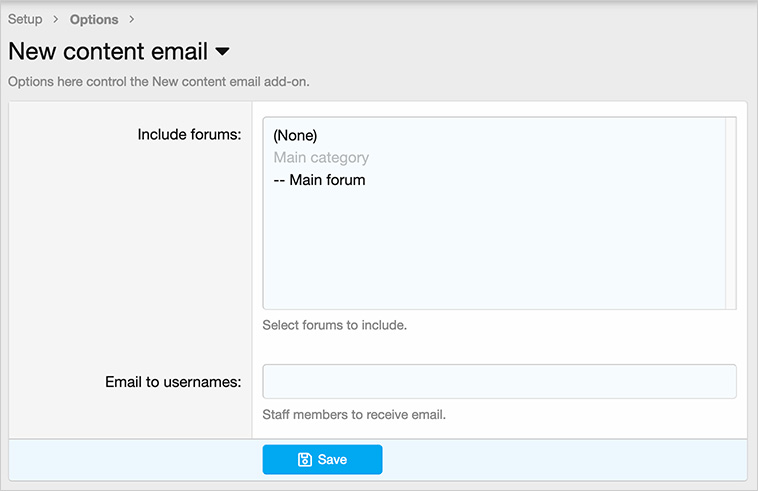Open the Options breadcrumb link

(94, 19)
